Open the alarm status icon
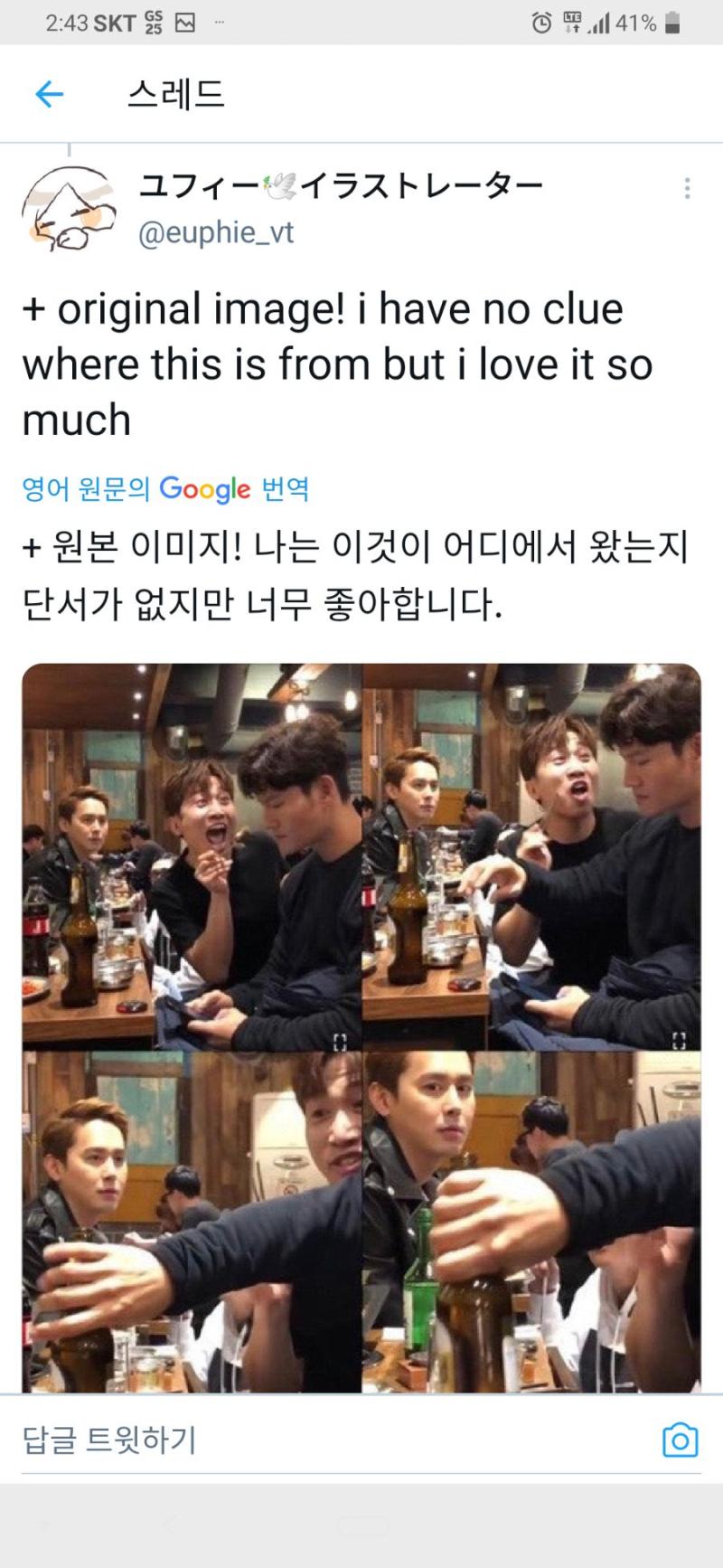This screenshot has height=1568, width=723. 541,24
